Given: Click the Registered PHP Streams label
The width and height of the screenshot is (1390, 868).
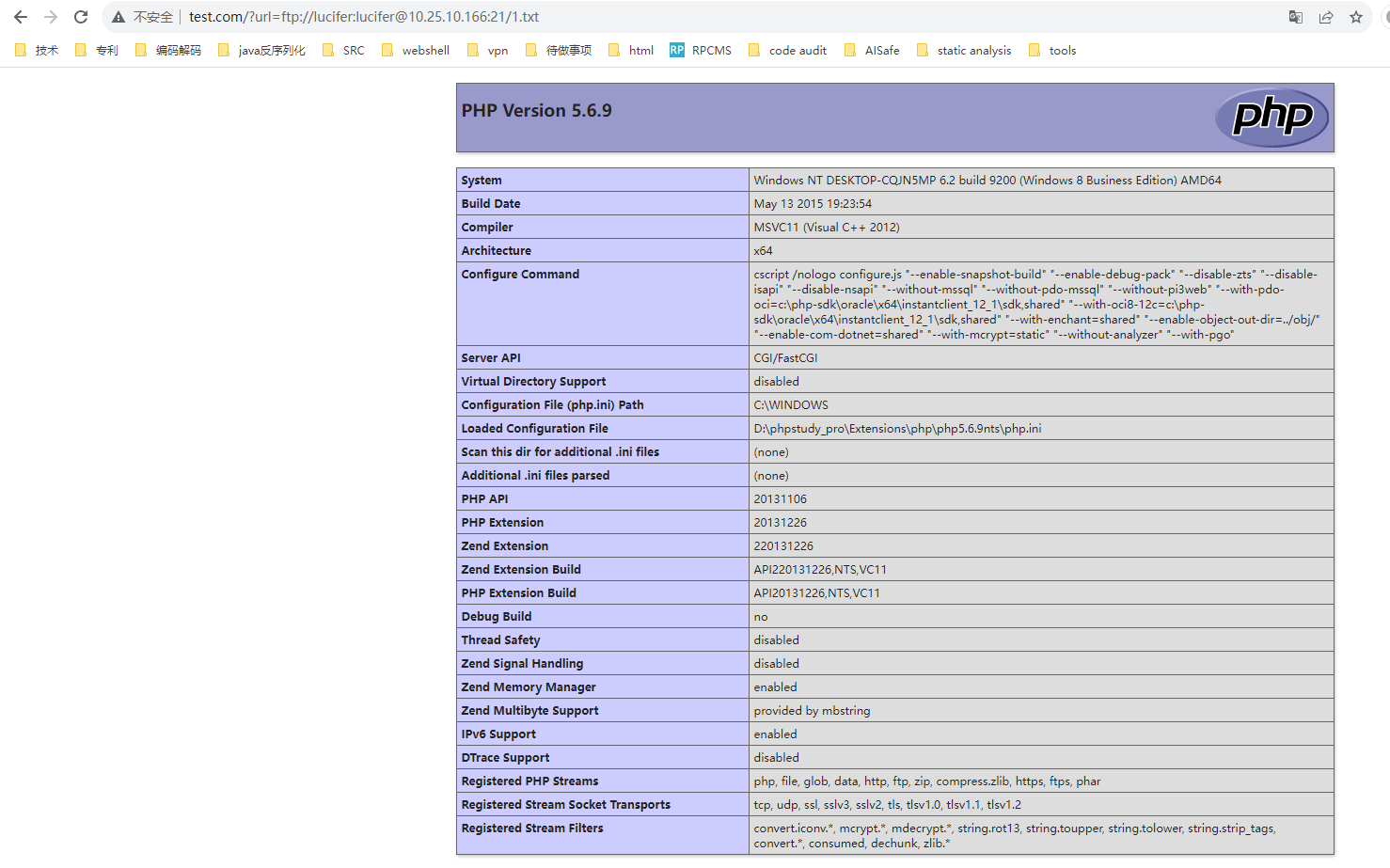Looking at the screenshot, I should [529, 781].
